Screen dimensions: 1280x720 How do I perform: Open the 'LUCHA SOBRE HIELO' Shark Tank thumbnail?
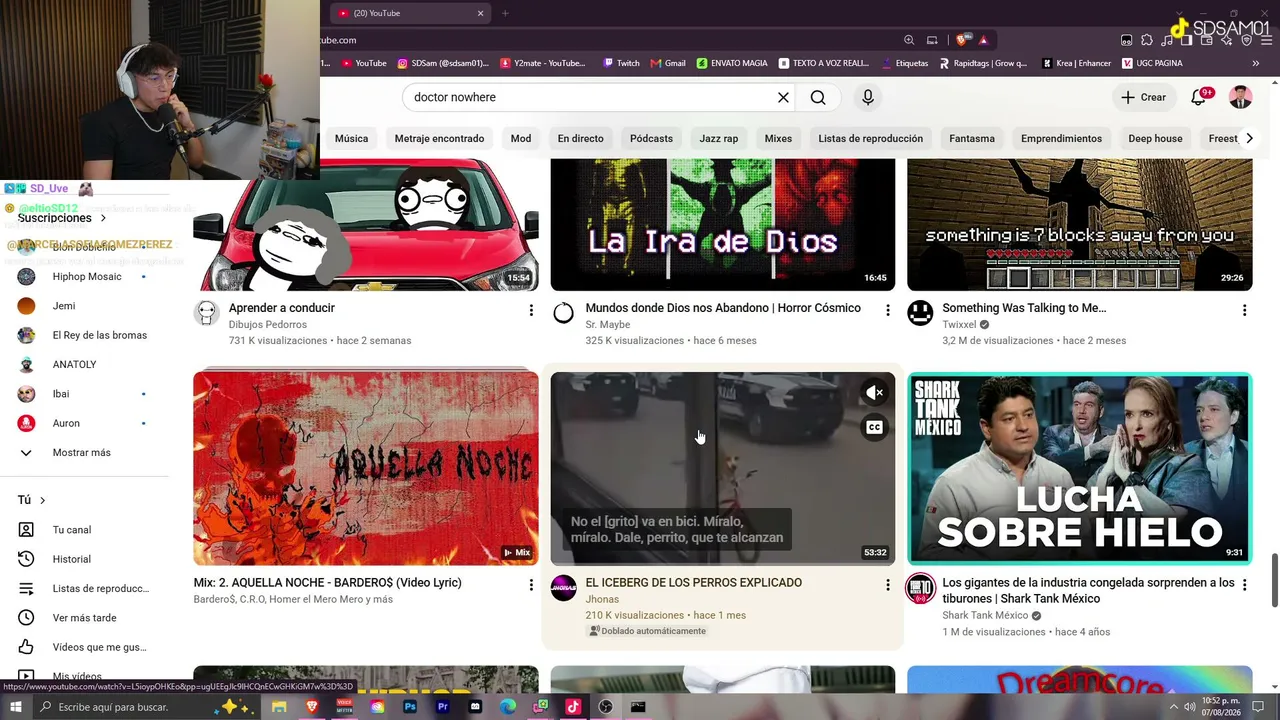1080,469
